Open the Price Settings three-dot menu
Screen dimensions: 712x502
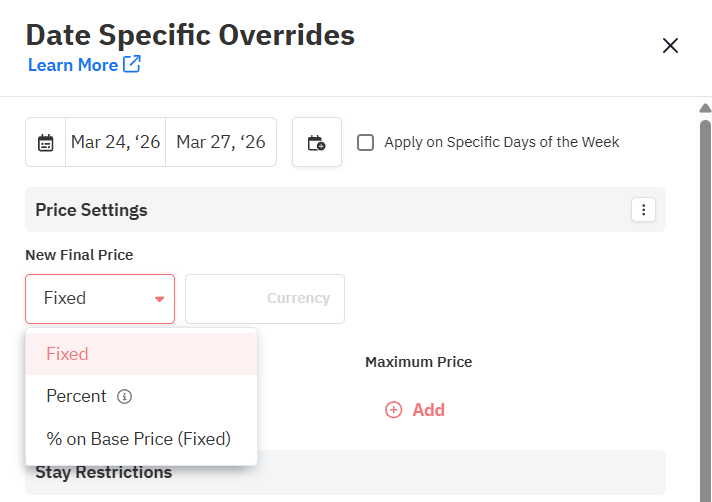pos(644,210)
